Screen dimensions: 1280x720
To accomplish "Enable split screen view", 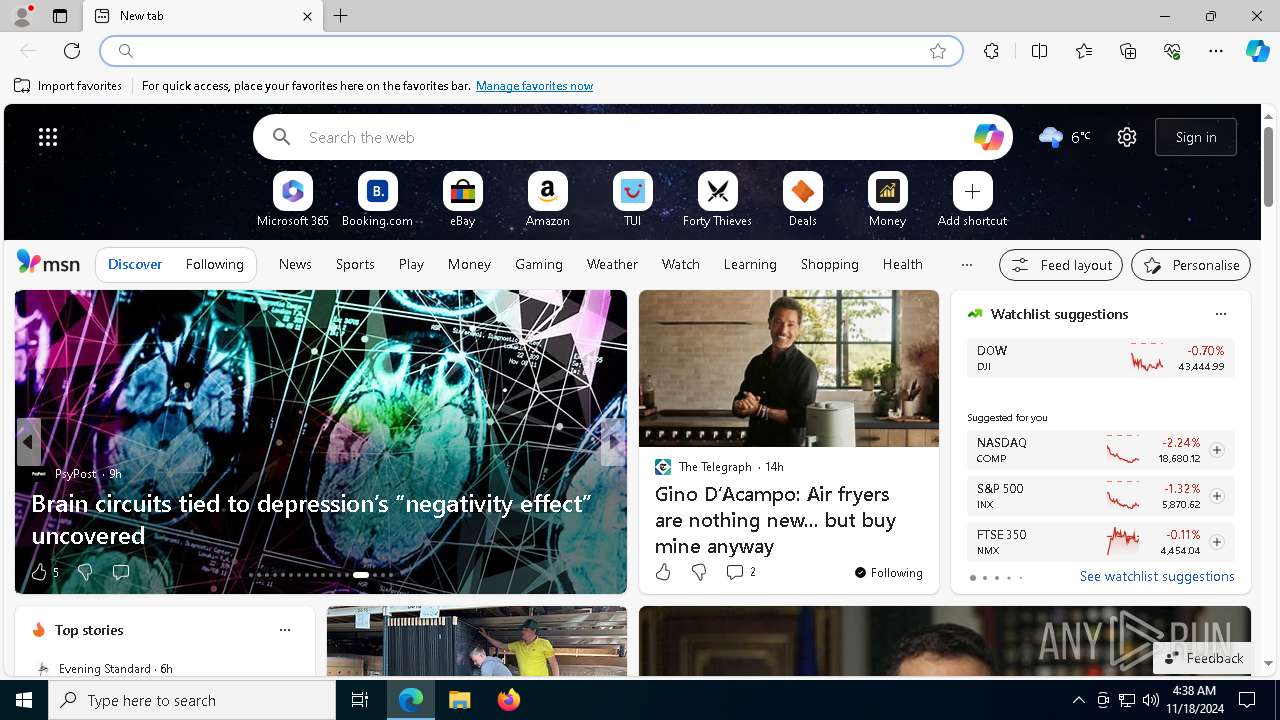I will pyautogui.click(x=1039, y=51).
